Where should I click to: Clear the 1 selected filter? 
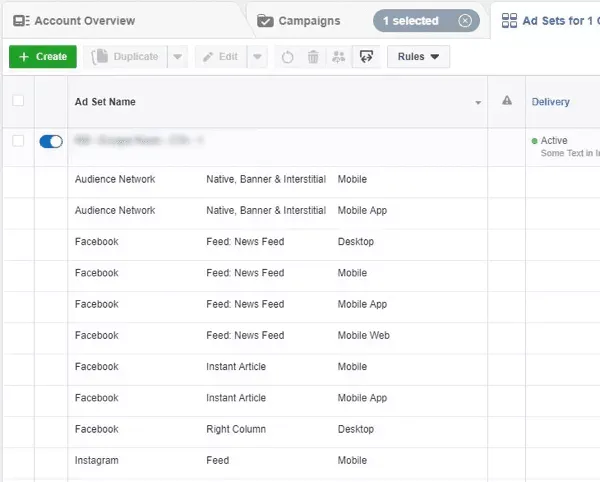[465, 21]
